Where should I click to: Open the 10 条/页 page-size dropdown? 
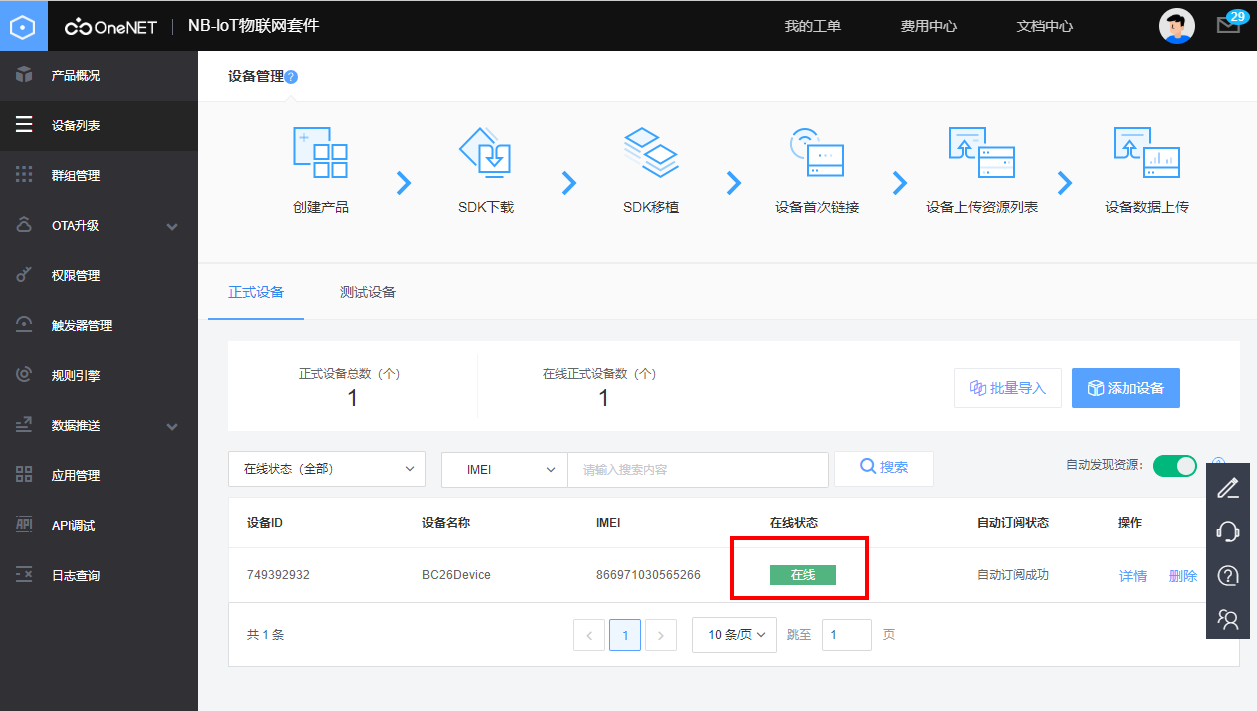pos(734,634)
